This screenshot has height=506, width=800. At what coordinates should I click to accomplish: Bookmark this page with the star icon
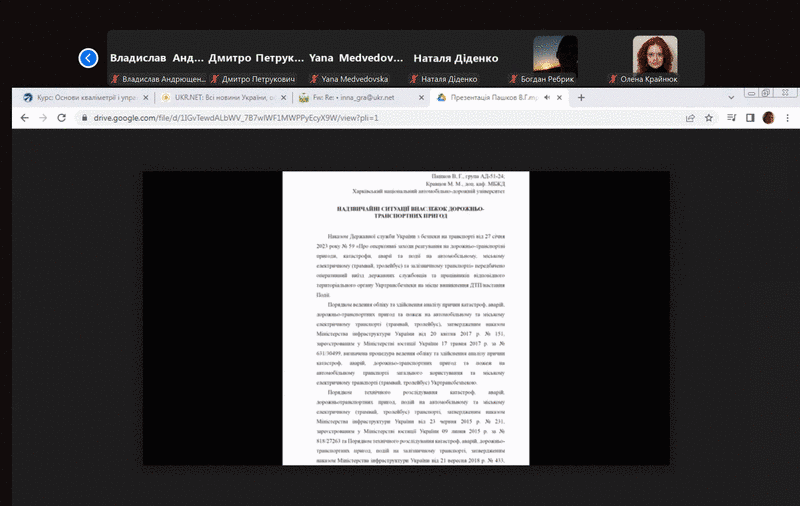(x=708, y=117)
